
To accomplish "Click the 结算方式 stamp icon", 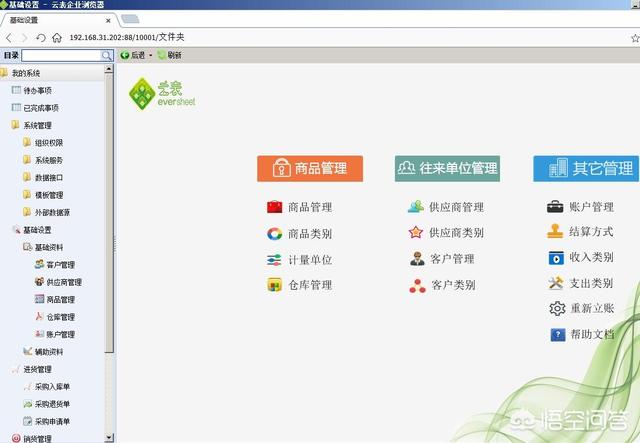I will (555, 232).
